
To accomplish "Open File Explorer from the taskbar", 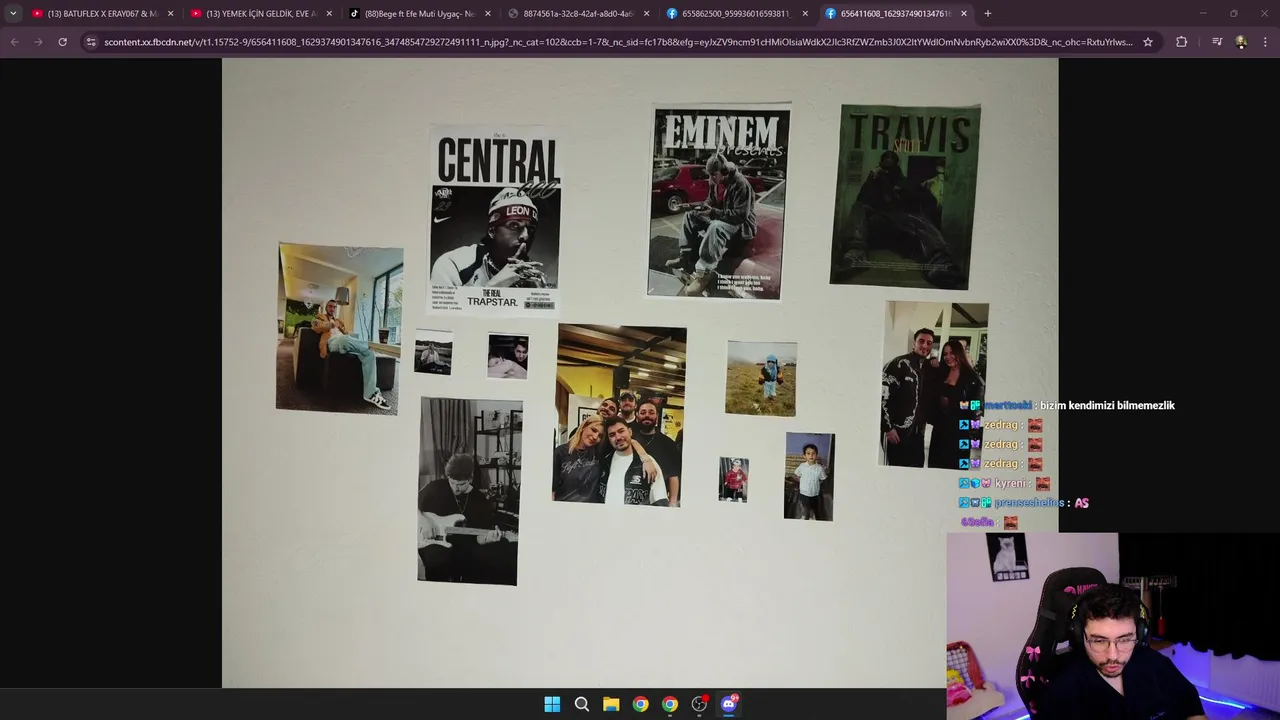I will point(611,704).
